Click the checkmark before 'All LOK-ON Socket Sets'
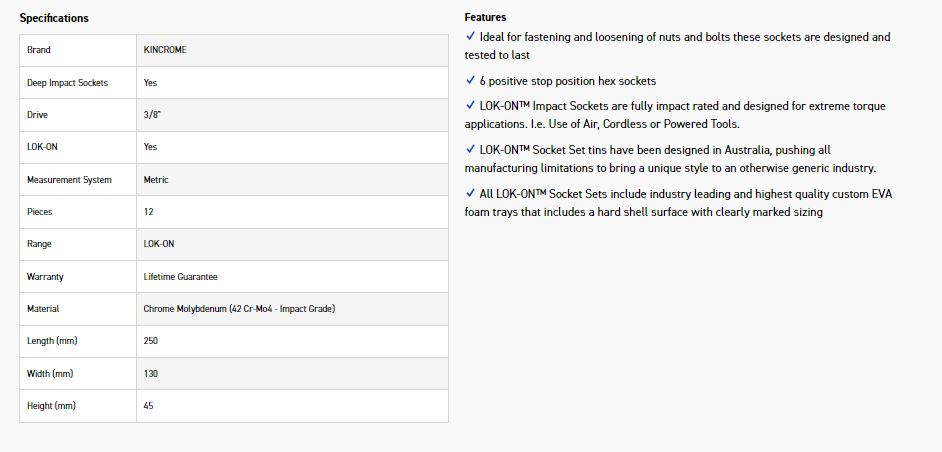This screenshot has width=942, height=452. (470, 194)
